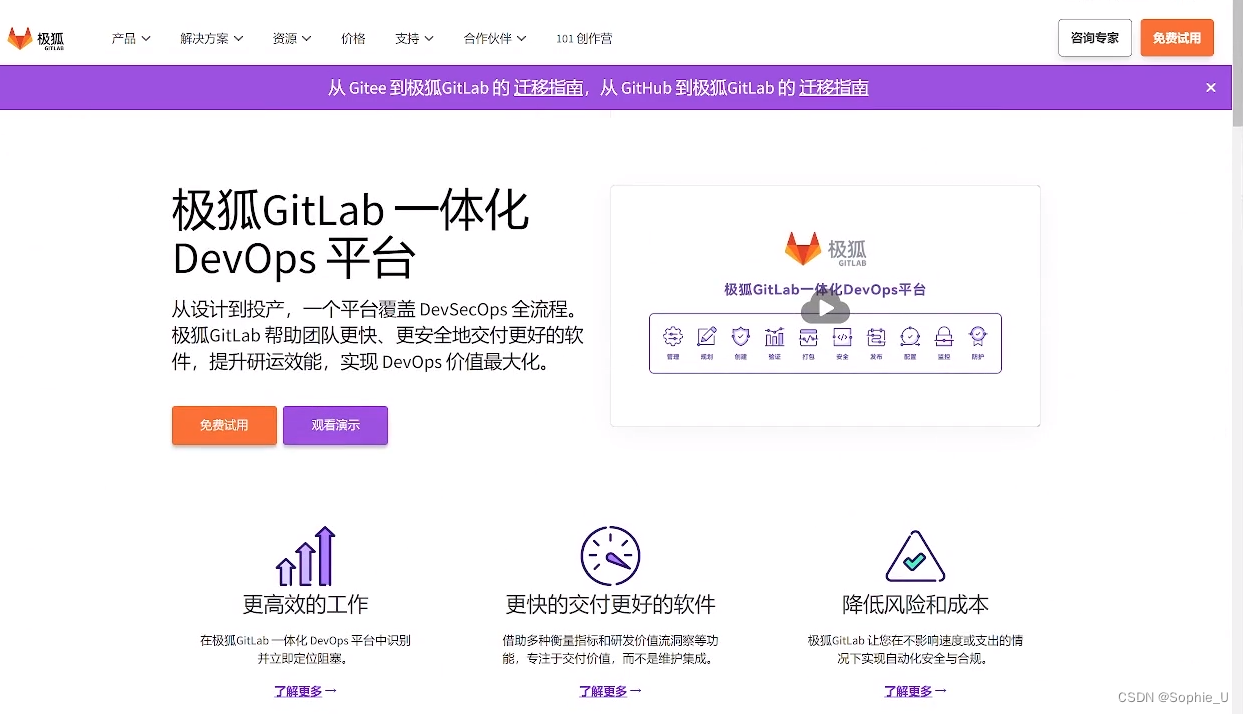Screen dimensions: 1243x714
Task: Go to the 价格 page
Action: [353, 39]
